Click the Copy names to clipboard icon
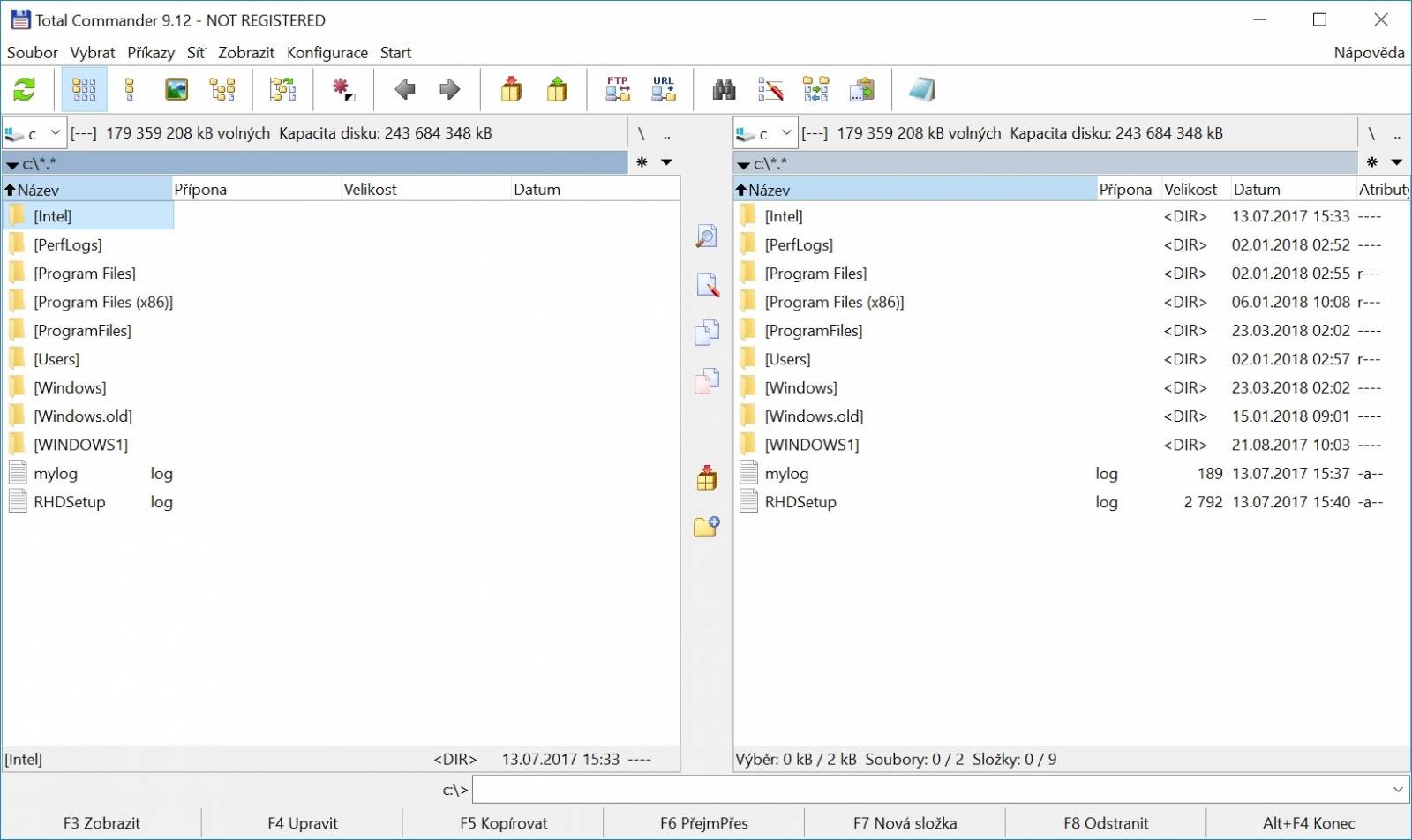The image size is (1412, 840). pyautogui.click(x=862, y=89)
